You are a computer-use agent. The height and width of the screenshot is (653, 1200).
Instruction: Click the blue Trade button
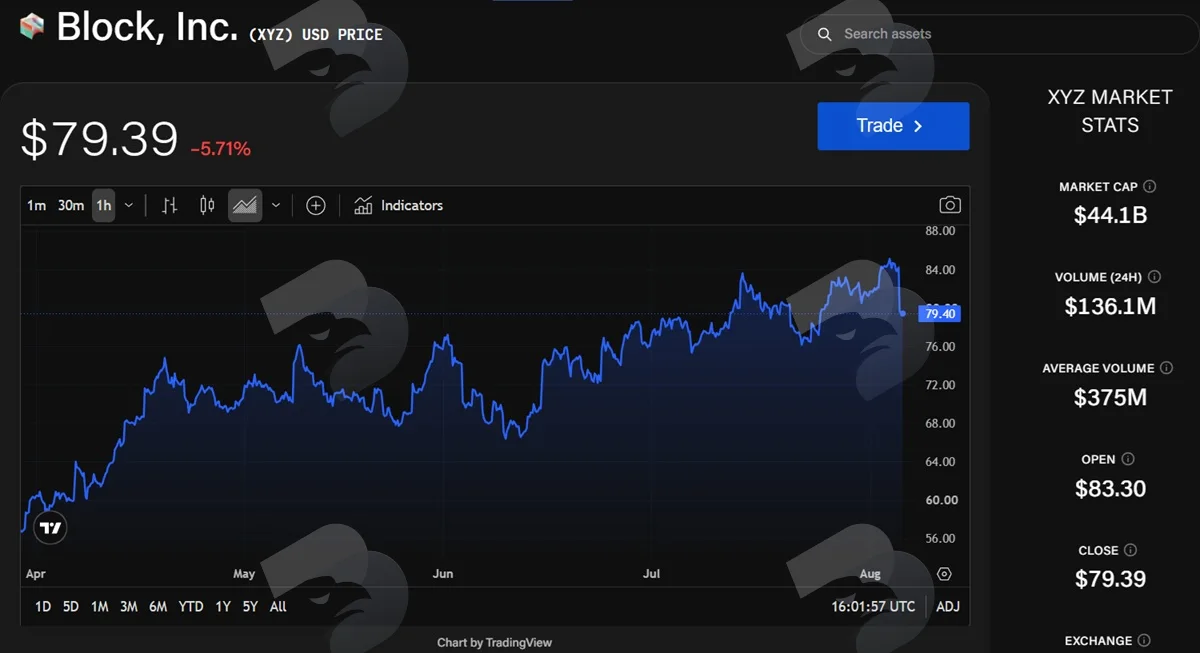point(893,126)
